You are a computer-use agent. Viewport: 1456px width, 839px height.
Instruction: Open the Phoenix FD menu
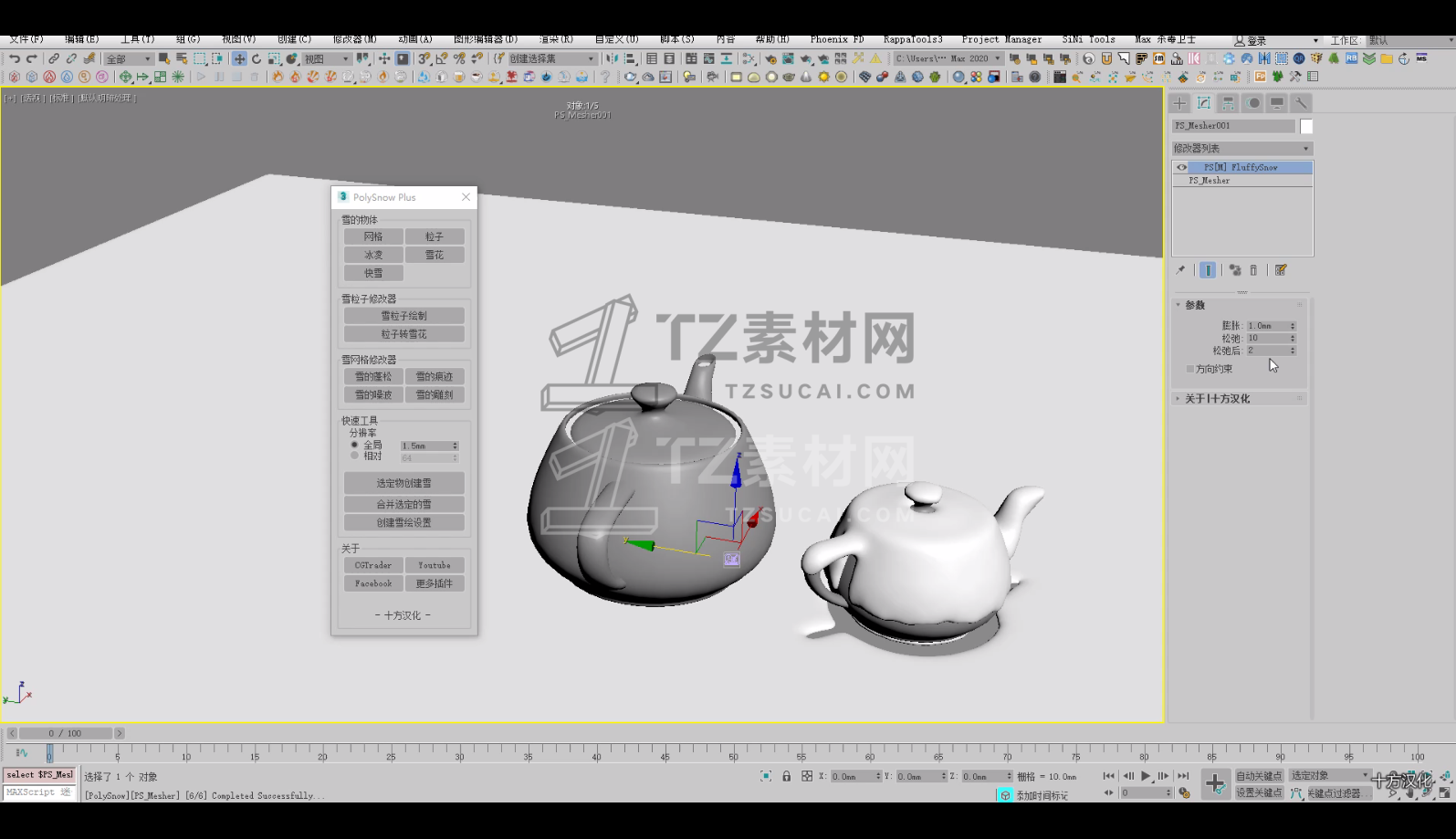pyautogui.click(x=837, y=40)
